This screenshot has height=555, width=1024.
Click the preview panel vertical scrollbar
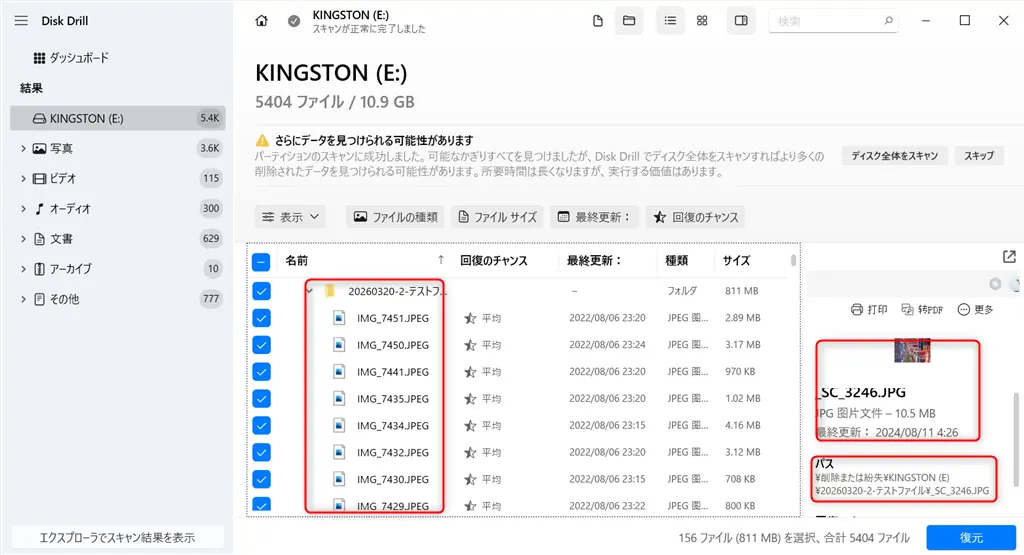pos(1016,439)
